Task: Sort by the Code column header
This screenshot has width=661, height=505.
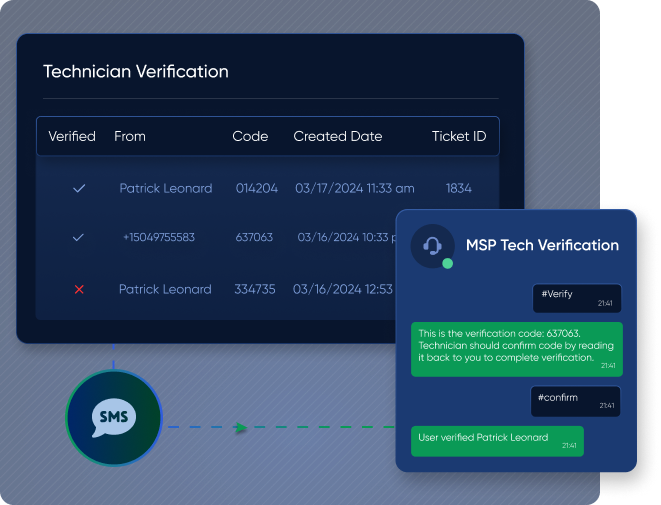Action: pos(250,136)
